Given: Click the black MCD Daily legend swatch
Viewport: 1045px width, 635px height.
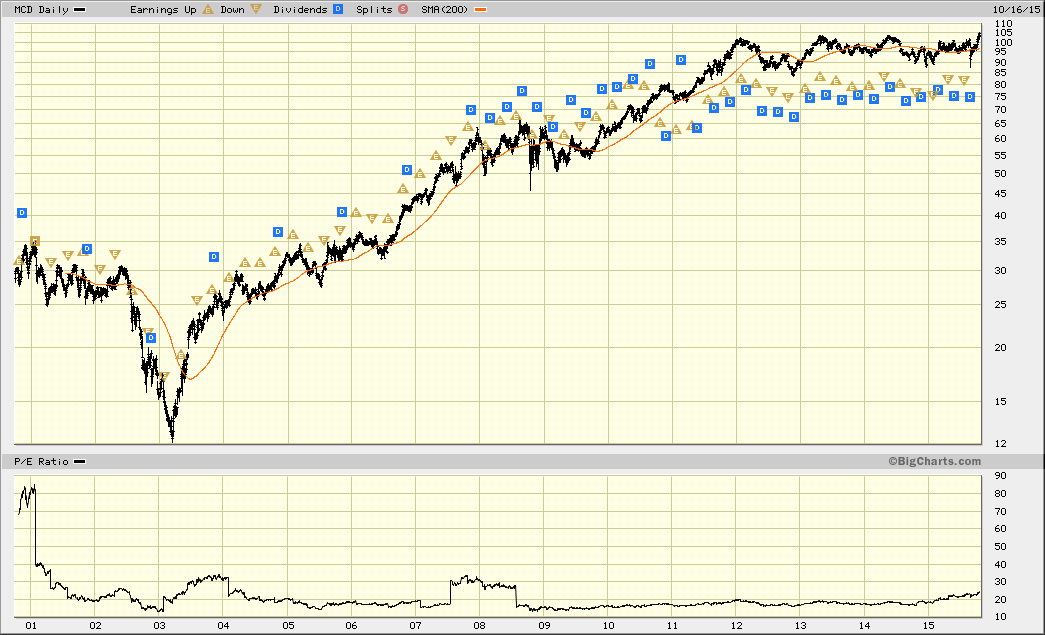Looking at the screenshot, I should pos(79,10).
